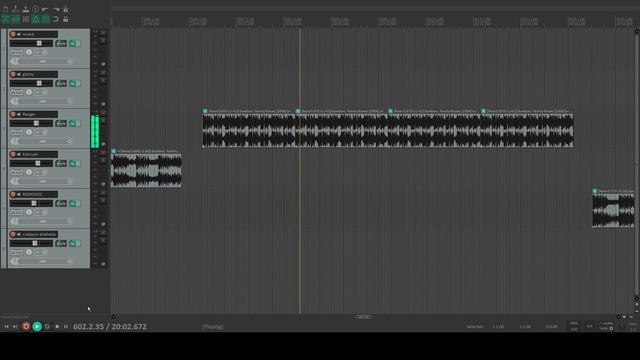Pause playback with the transport Pause button
The width and height of the screenshot is (640, 360).
[x=66, y=327]
